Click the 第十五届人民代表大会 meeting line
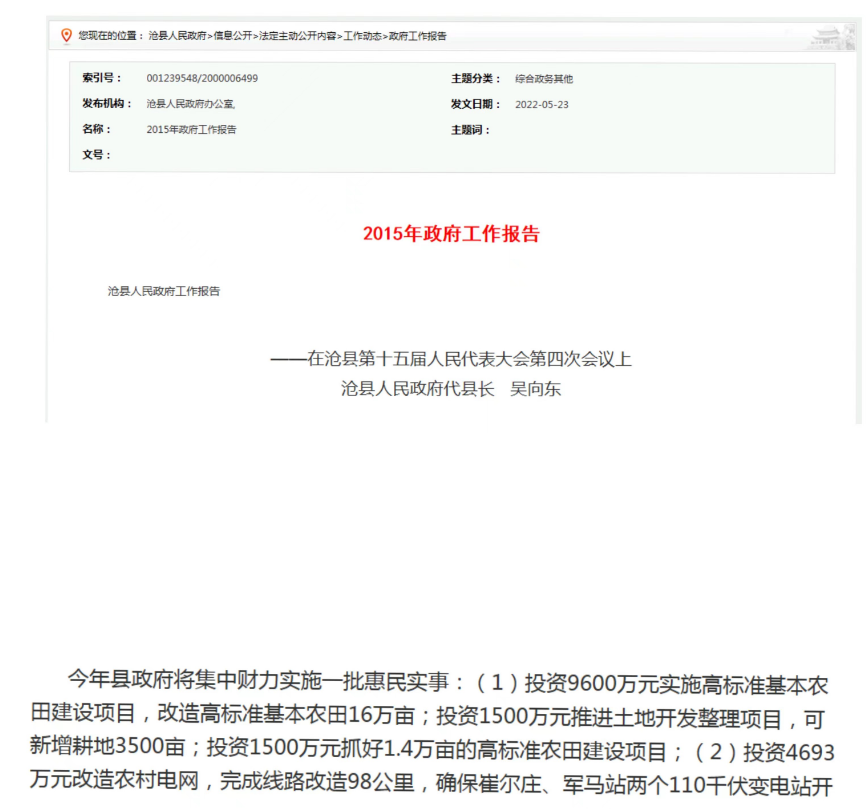The image size is (866, 809). pyautogui.click(x=451, y=360)
